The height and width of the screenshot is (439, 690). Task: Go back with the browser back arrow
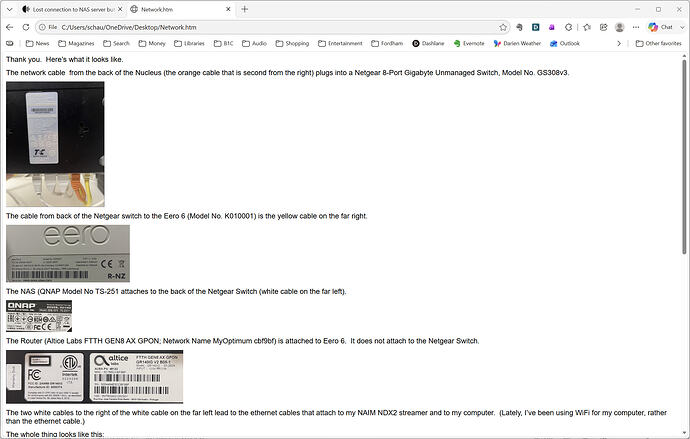click(10, 27)
